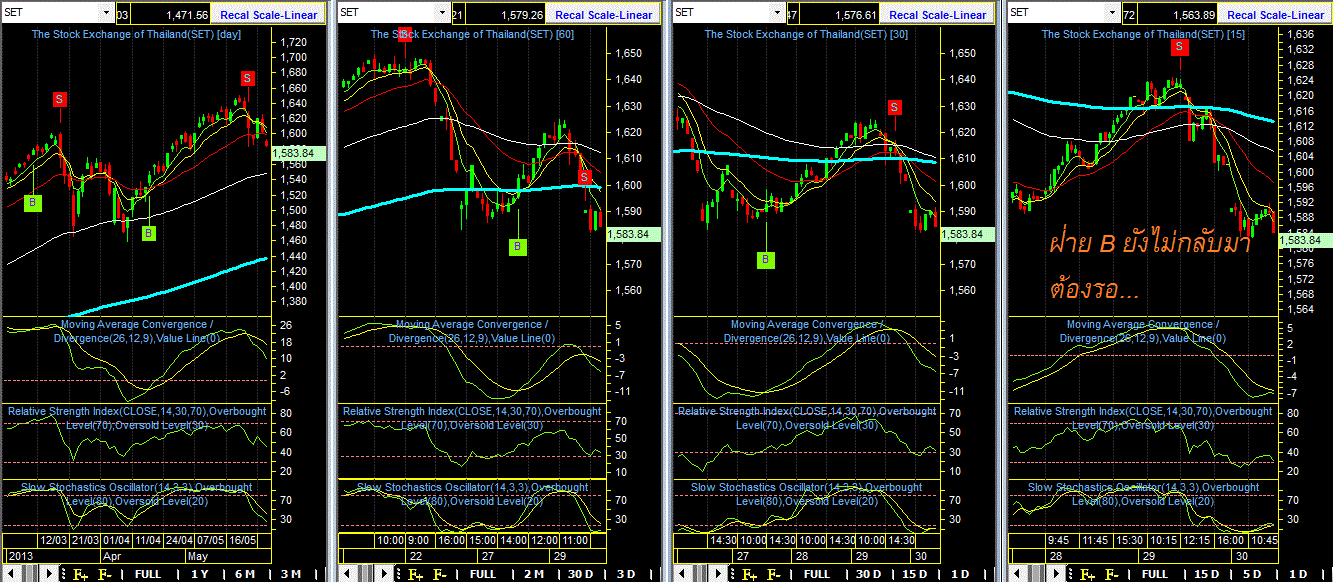The width and height of the screenshot is (1333, 582).
Task: Click F+ on the 60-minute chart
Action: click(x=415, y=574)
